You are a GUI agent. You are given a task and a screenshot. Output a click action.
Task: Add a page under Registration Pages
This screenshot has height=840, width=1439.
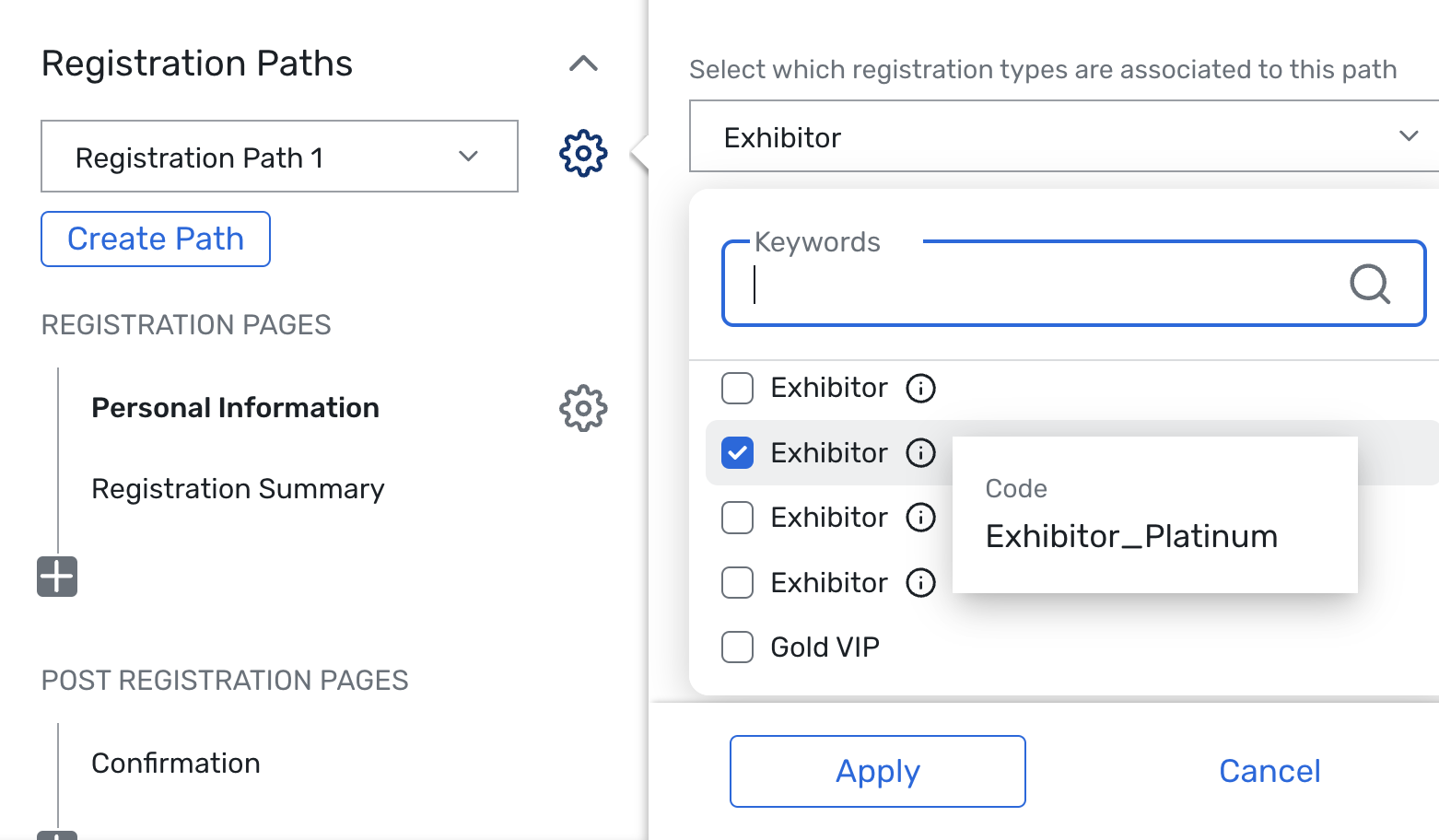(x=57, y=577)
